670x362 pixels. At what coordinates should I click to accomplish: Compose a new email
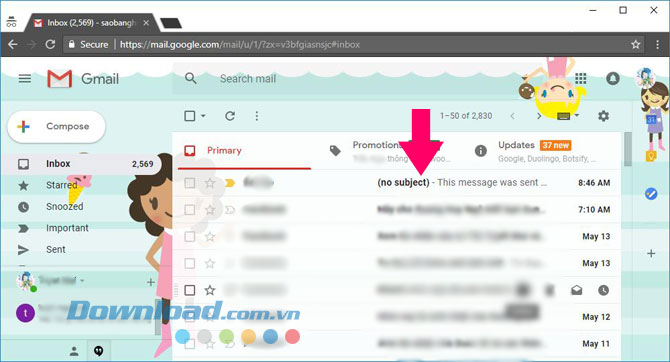(x=56, y=127)
